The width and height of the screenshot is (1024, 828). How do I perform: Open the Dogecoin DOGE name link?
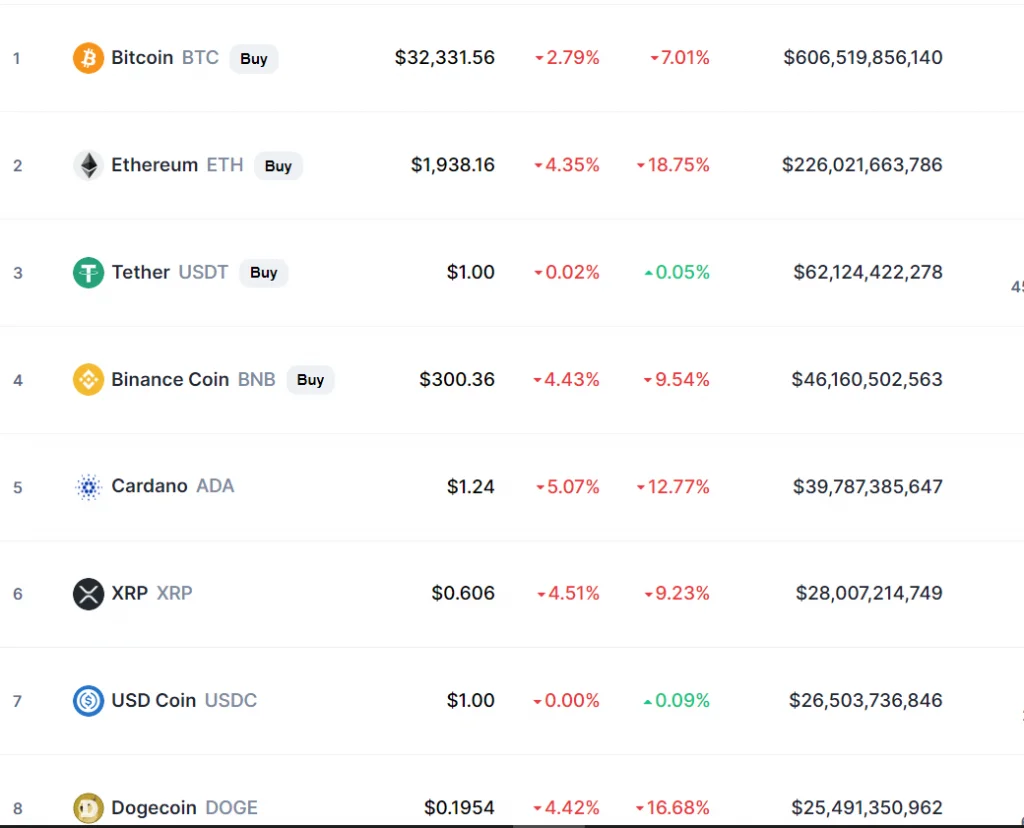coord(184,808)
